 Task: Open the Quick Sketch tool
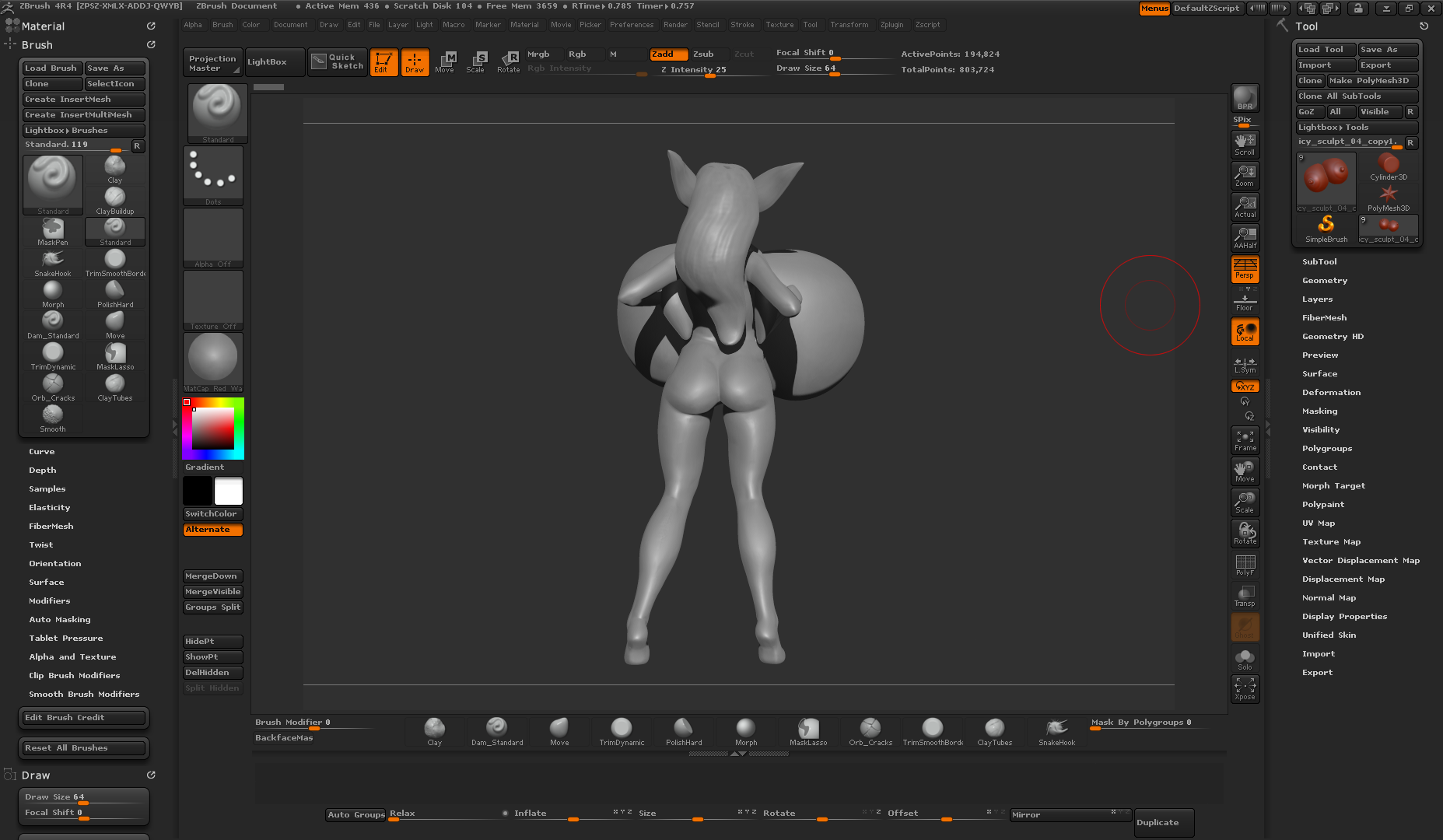[338, 62]
